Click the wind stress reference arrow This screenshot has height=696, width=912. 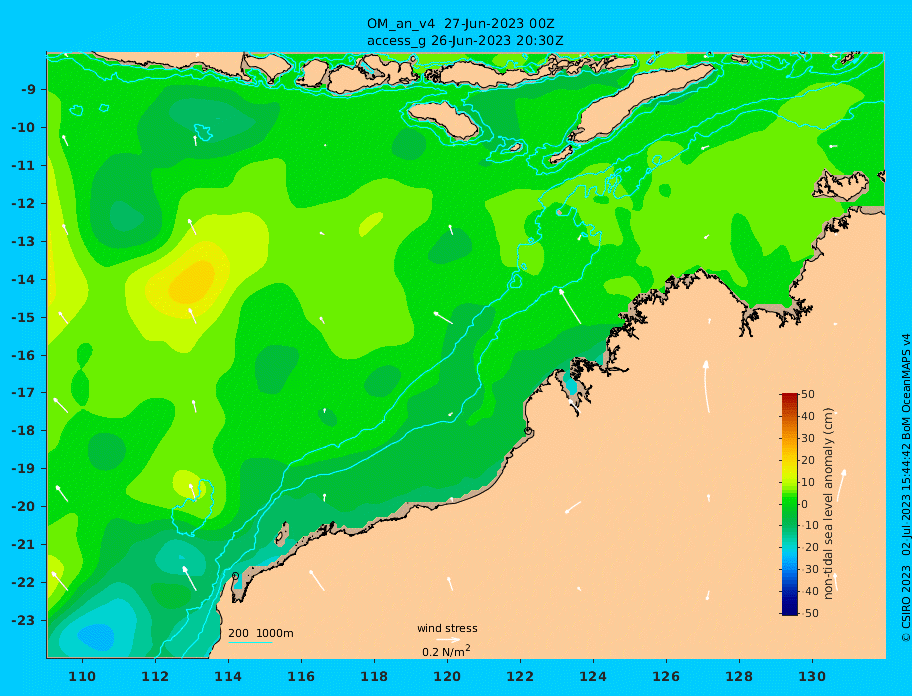tap(448, 640)
